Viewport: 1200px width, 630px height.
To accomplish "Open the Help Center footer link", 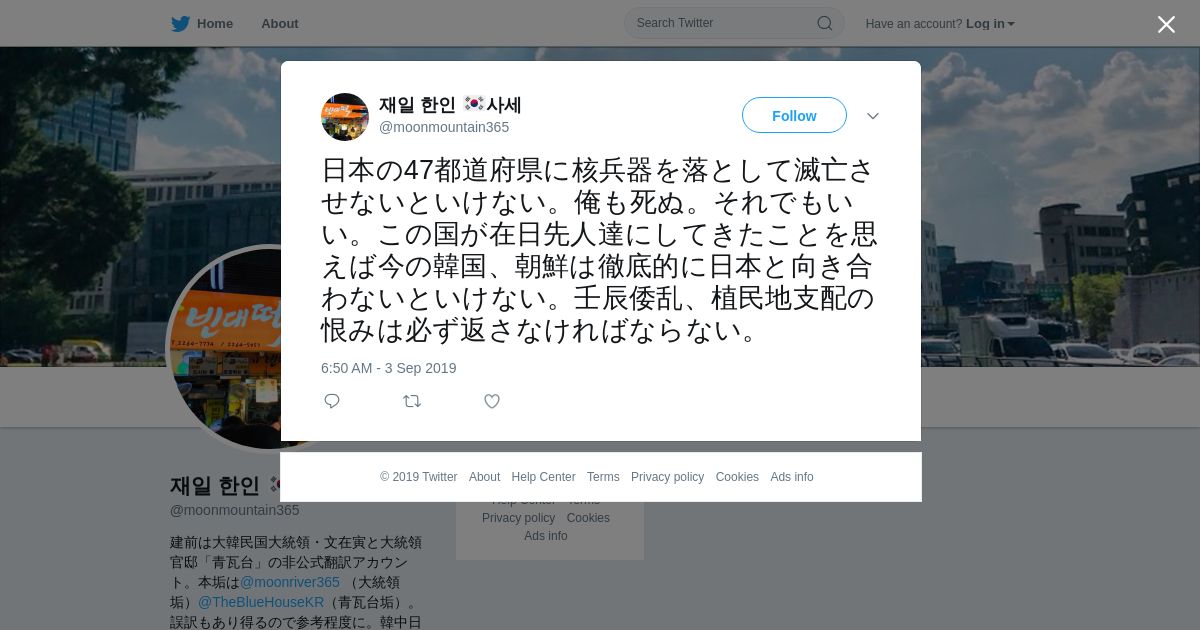I will pos(543,477).
